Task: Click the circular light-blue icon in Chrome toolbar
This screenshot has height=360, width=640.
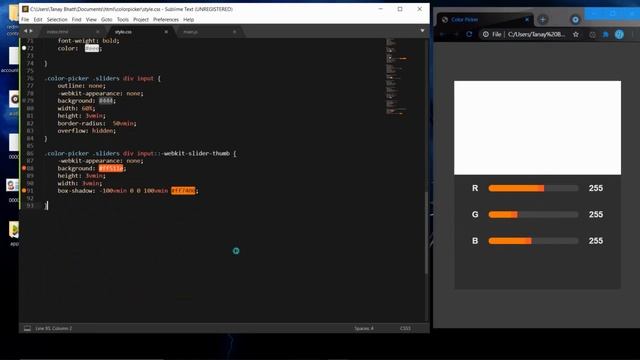Action: click(619, 35)
